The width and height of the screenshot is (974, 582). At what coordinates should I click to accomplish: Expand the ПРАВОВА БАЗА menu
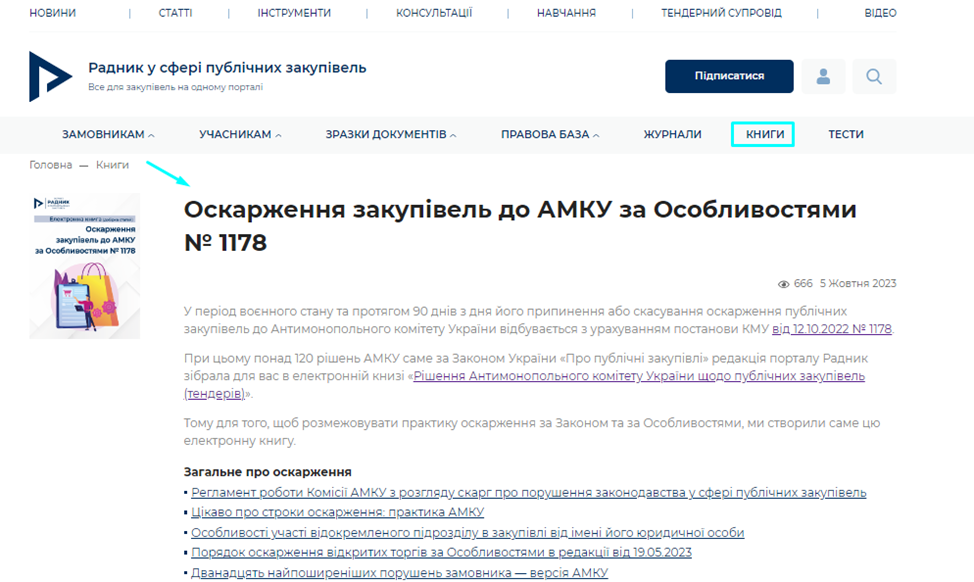click(550, 134)
